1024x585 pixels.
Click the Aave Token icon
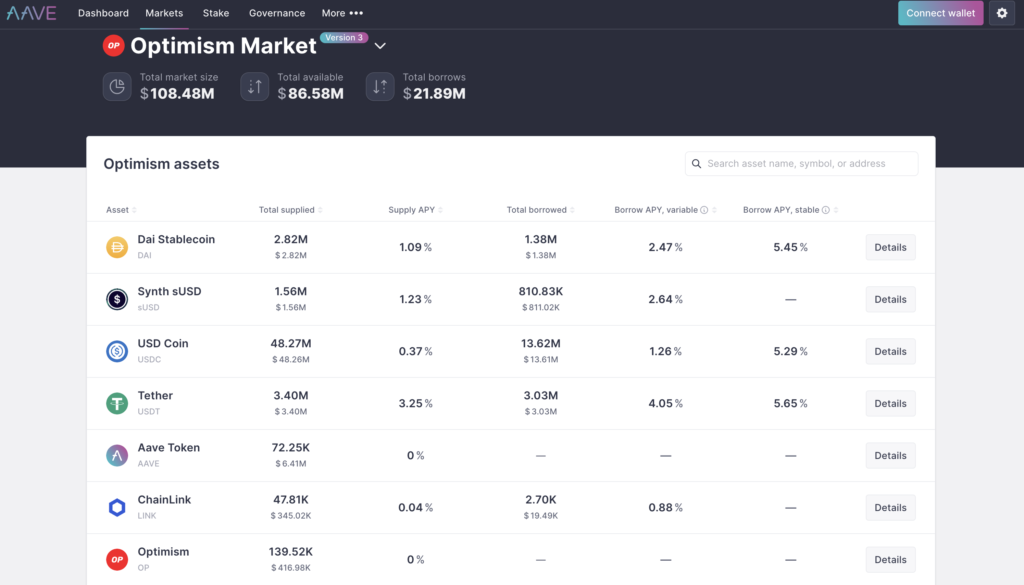tap(117, 455)
